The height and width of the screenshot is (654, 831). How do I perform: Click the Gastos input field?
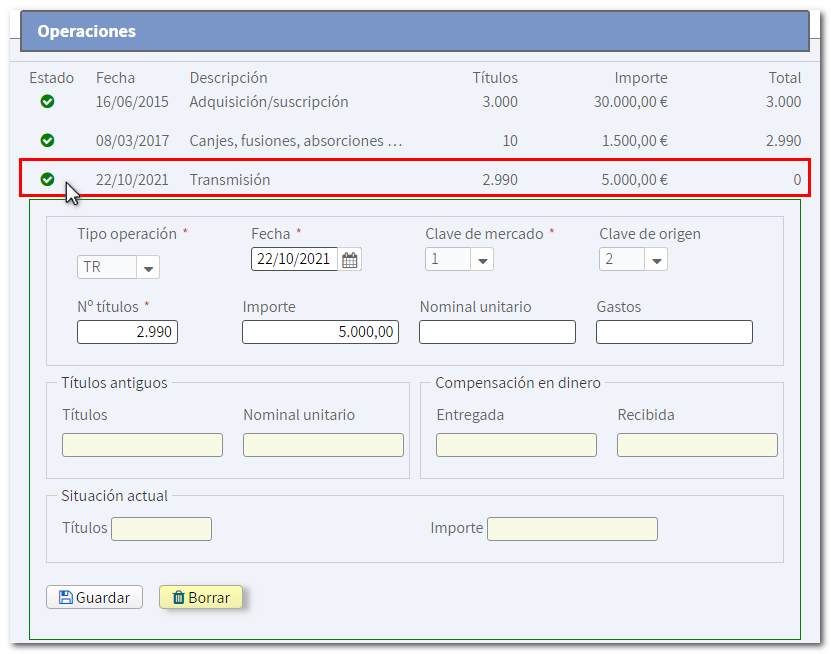674,332
